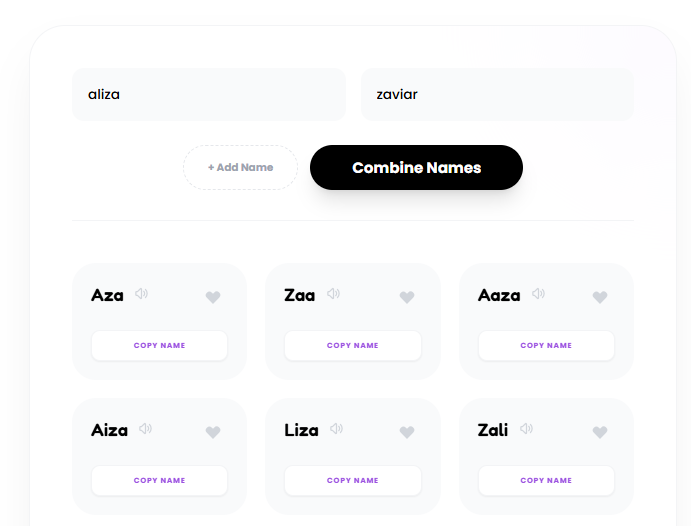Select the second name field with zaviar
The image size is (691, 526).
pyautogui.click(x=497, y=95)
